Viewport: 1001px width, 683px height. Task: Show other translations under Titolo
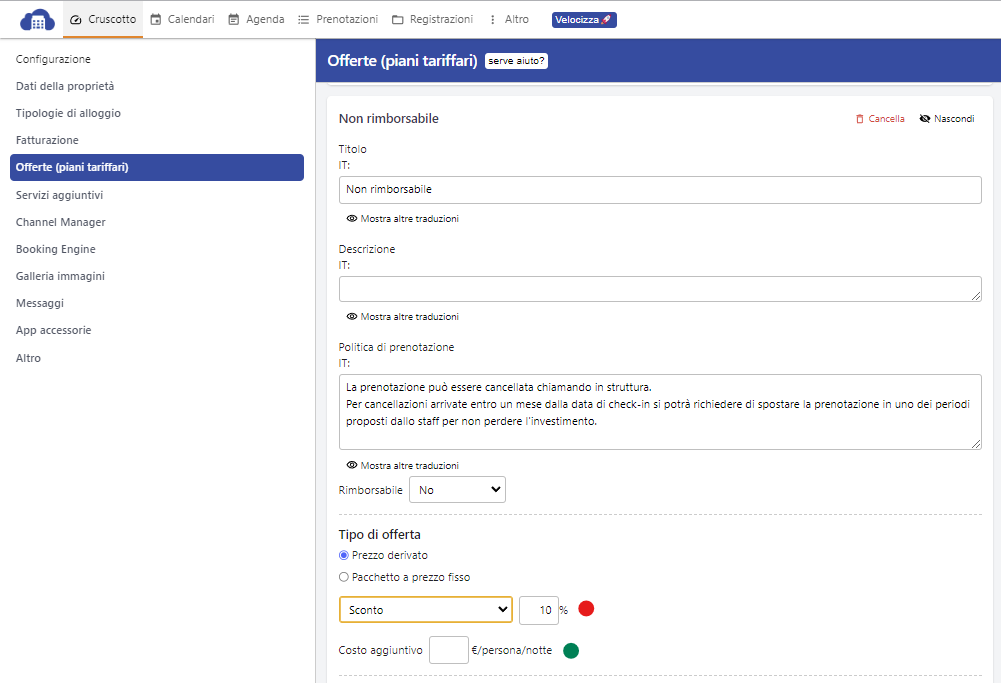pyautogui.click(x=402, y=218)
